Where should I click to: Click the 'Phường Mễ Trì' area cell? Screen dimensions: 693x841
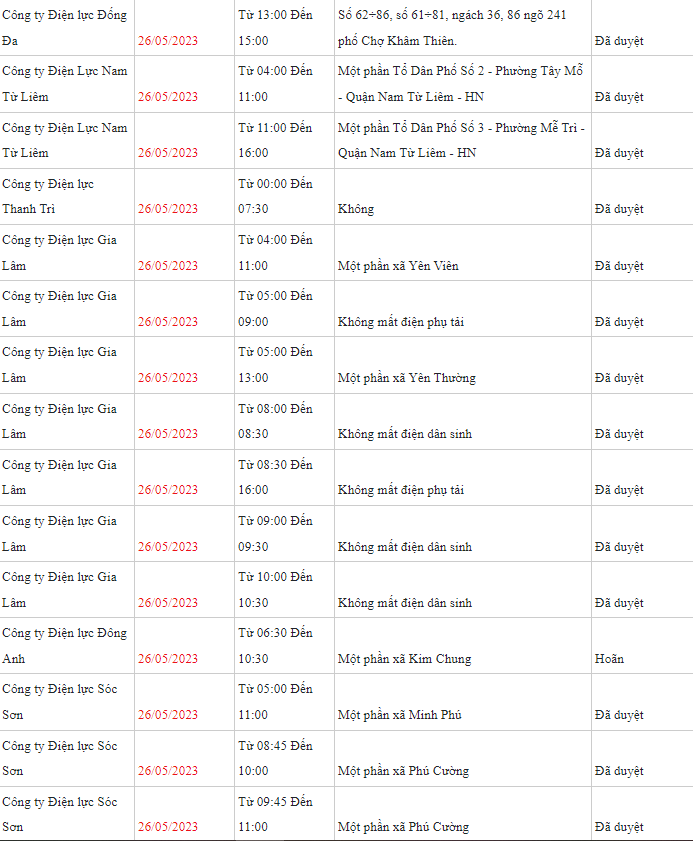[463, 140]
